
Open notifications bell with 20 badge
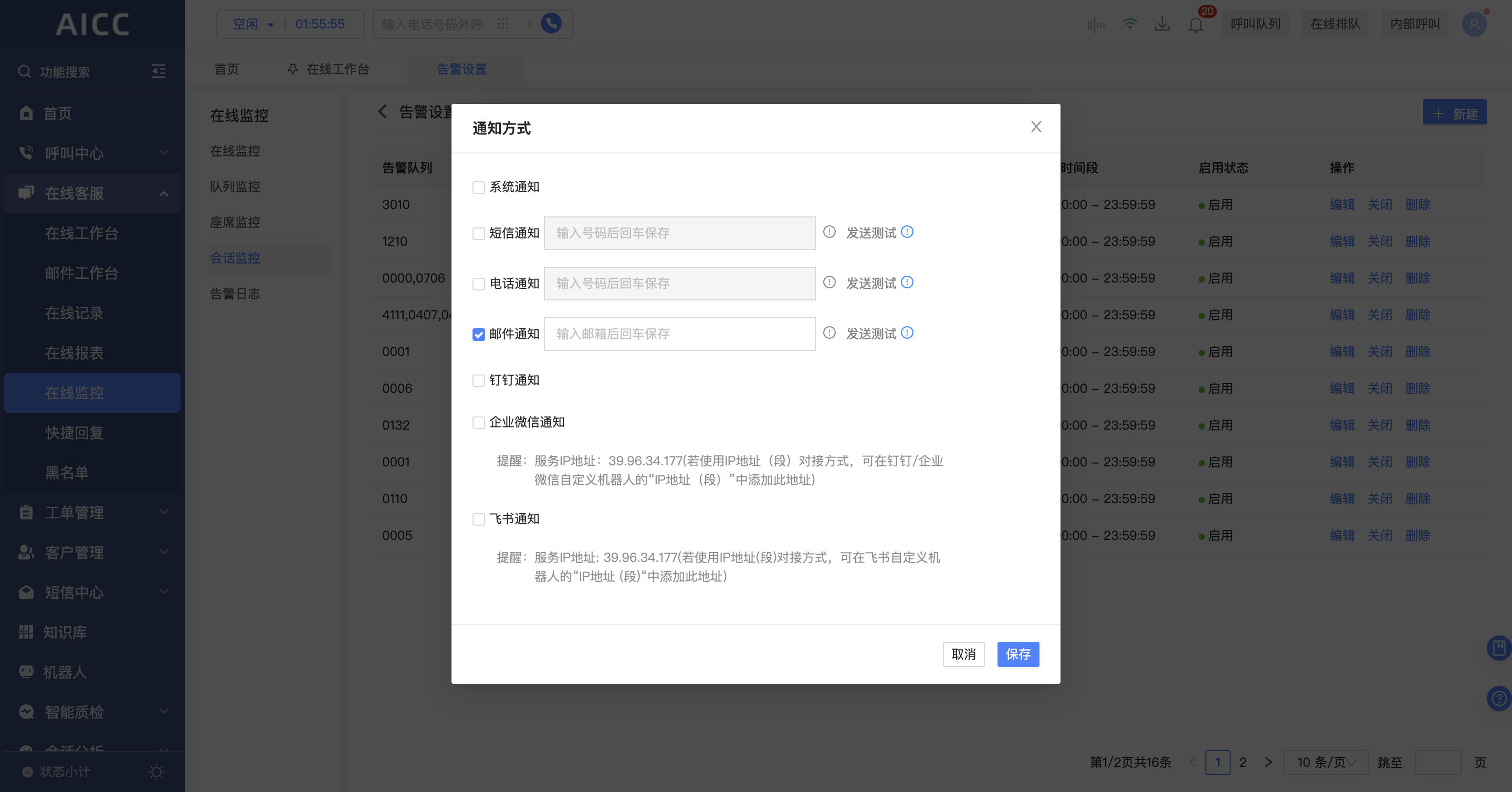(x=1195, y=24)
